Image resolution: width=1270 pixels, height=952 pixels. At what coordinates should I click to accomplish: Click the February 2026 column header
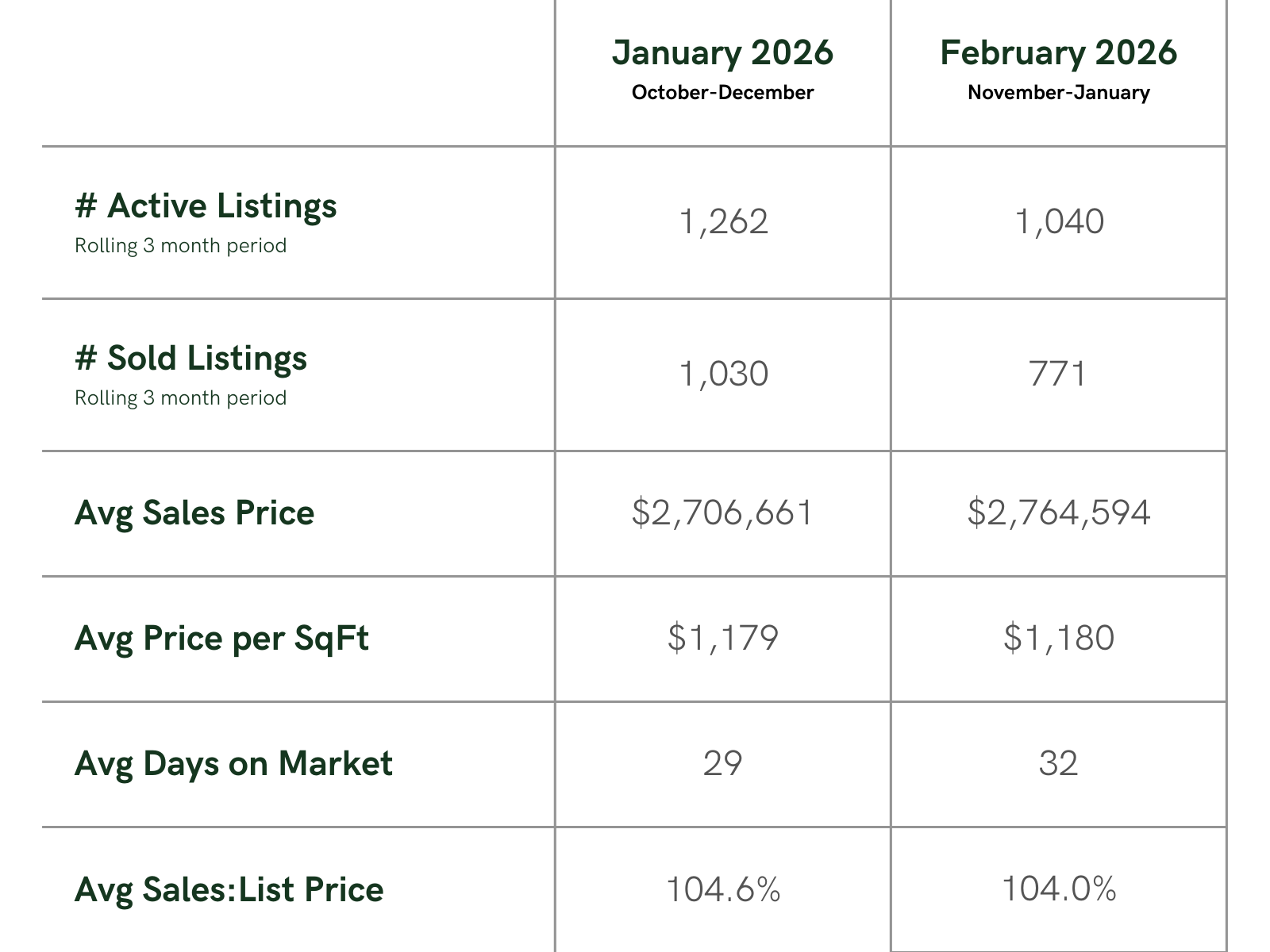coord(1058,53)
